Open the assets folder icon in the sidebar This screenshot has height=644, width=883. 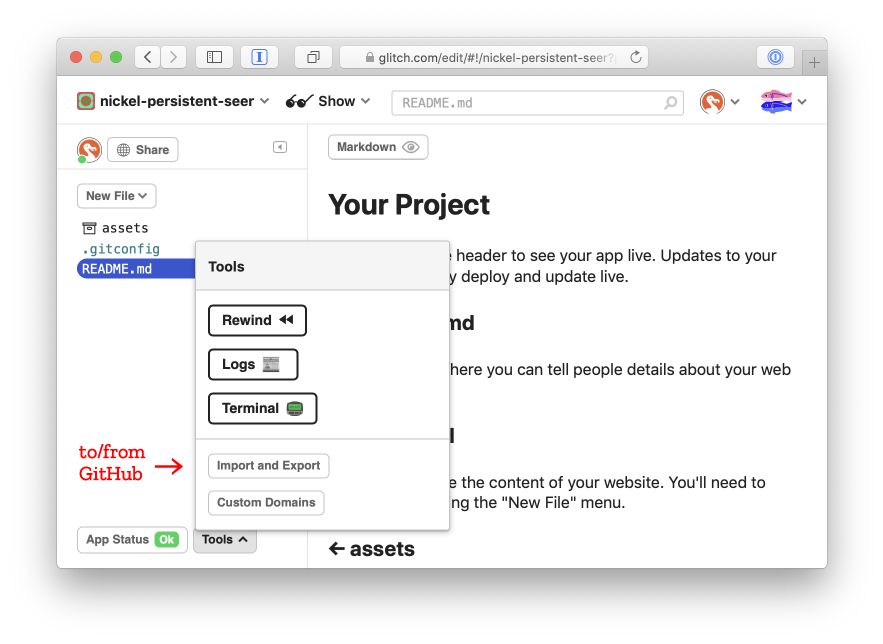[89, 228]
